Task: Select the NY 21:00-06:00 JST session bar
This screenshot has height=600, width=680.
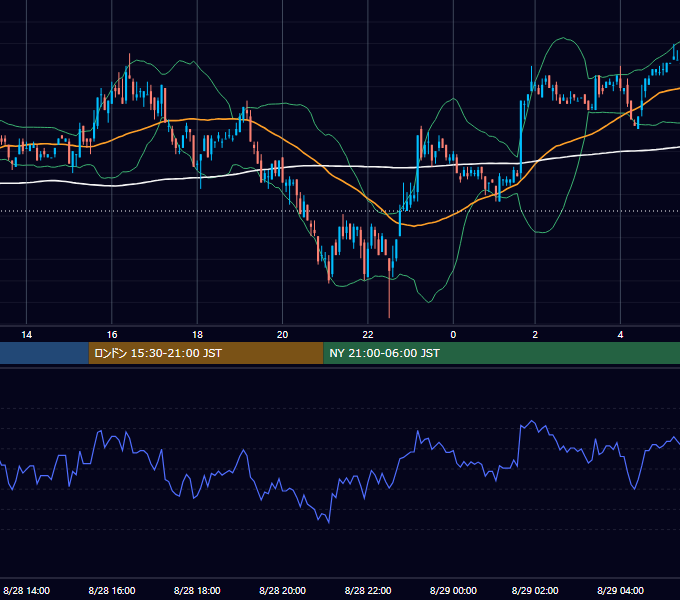Action: 502,353
